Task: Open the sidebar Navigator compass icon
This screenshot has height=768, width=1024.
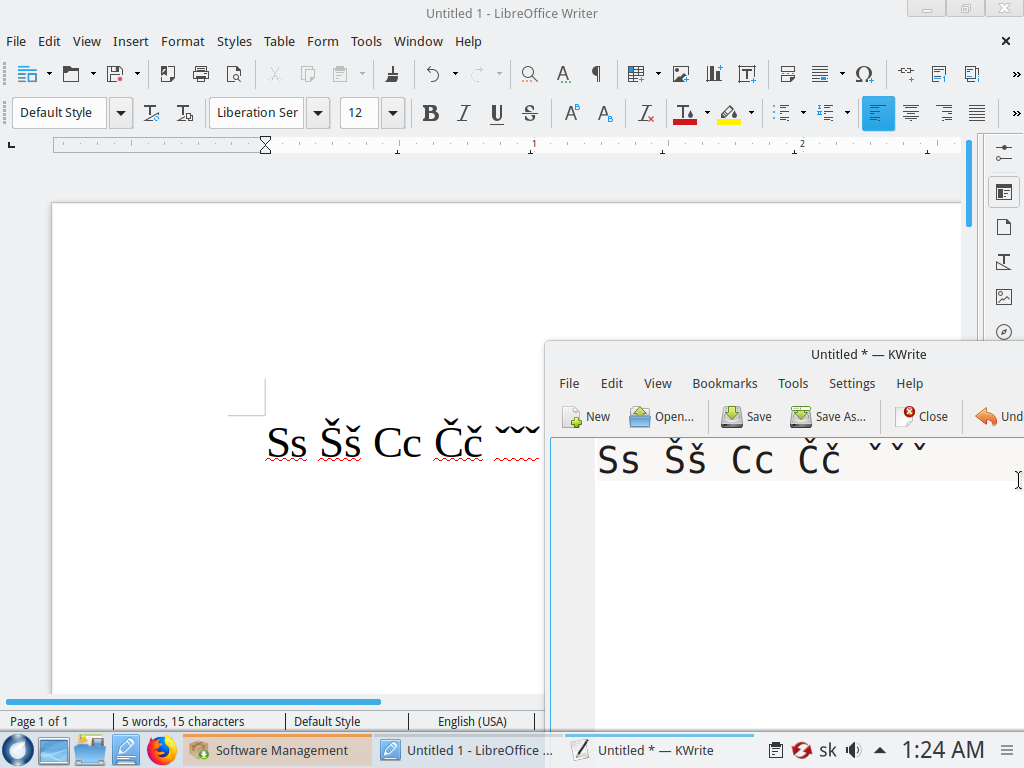Action: [x=1004, y=332]
